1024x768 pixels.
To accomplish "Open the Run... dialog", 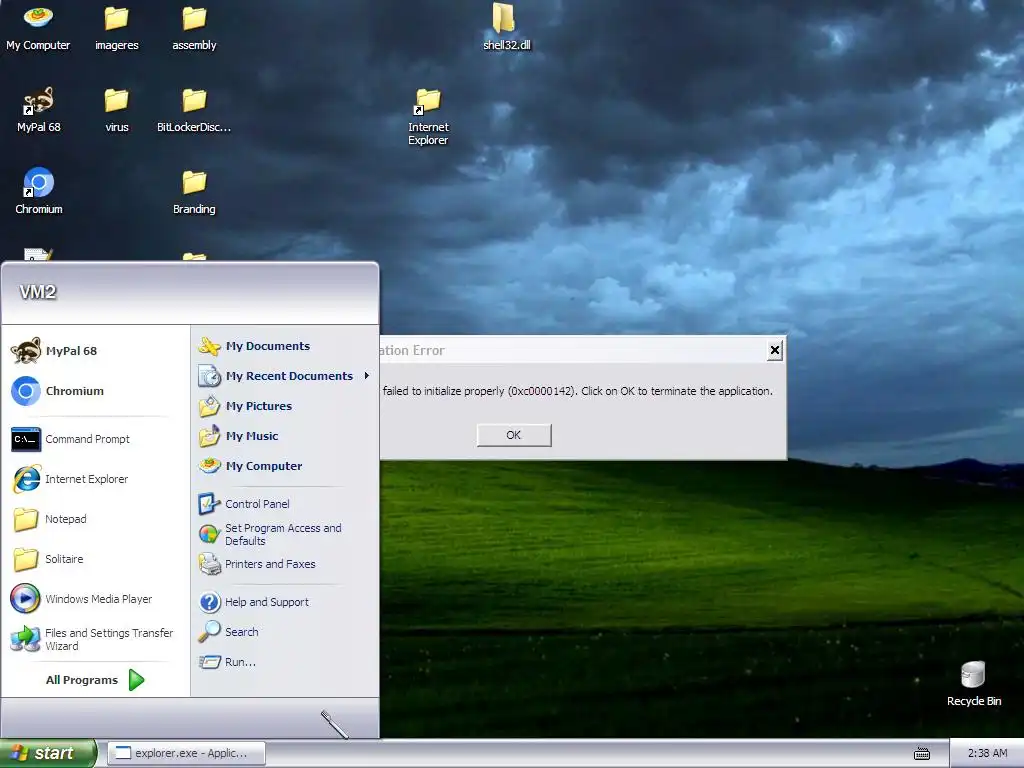I will click(284, 662).
